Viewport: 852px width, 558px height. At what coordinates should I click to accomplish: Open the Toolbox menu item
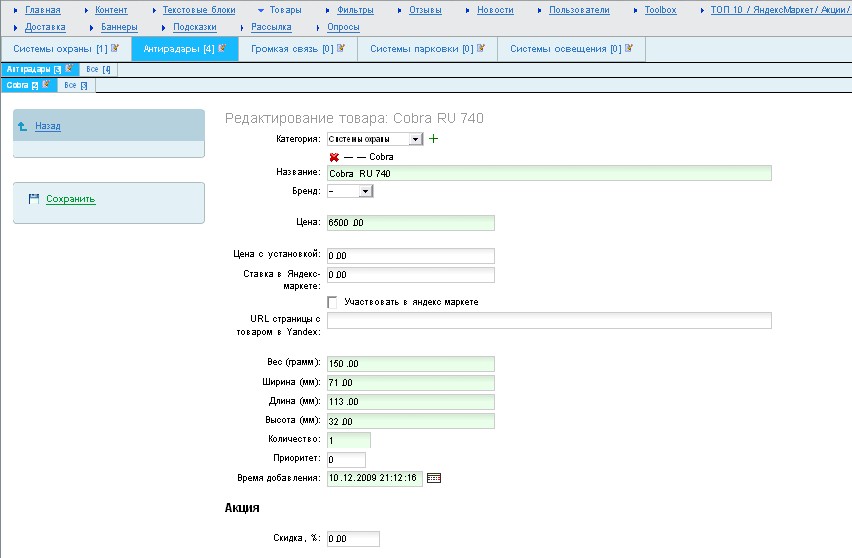(x=660, y=10)
